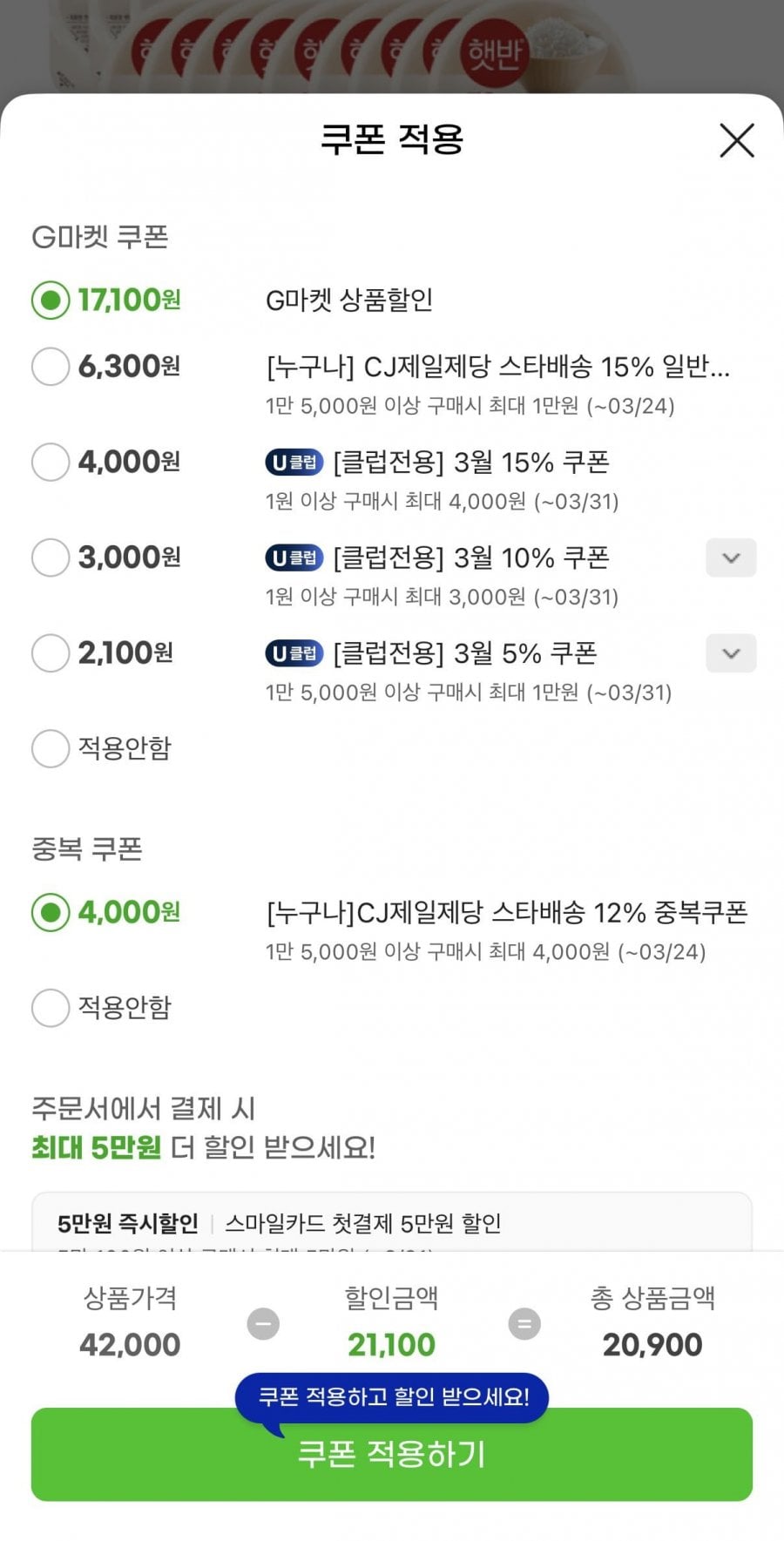Tap the U클럽 badge on 15% coupon
784x1541 pixels.
click(x=294, y=463)
